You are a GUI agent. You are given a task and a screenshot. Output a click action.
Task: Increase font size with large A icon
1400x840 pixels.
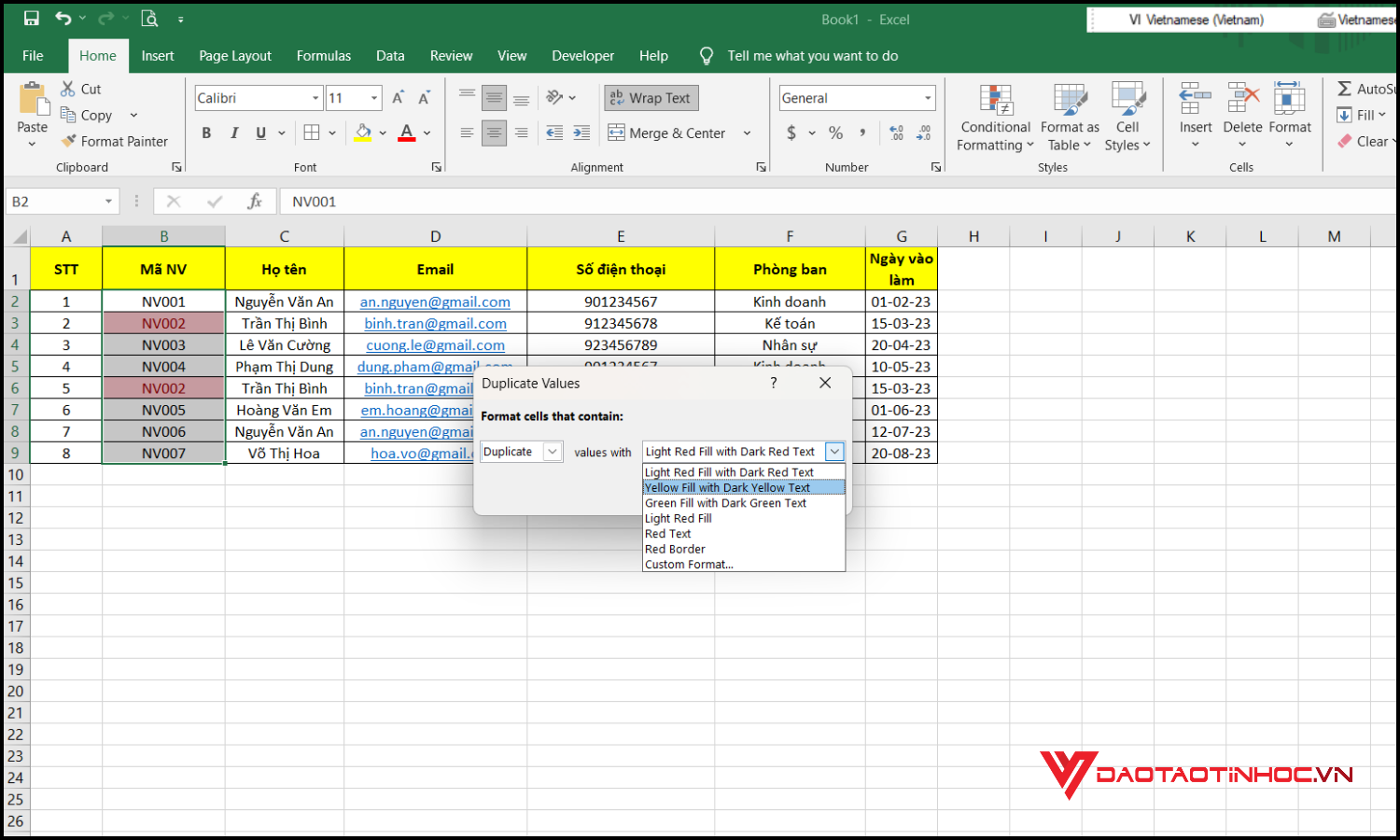coord(399,98)
